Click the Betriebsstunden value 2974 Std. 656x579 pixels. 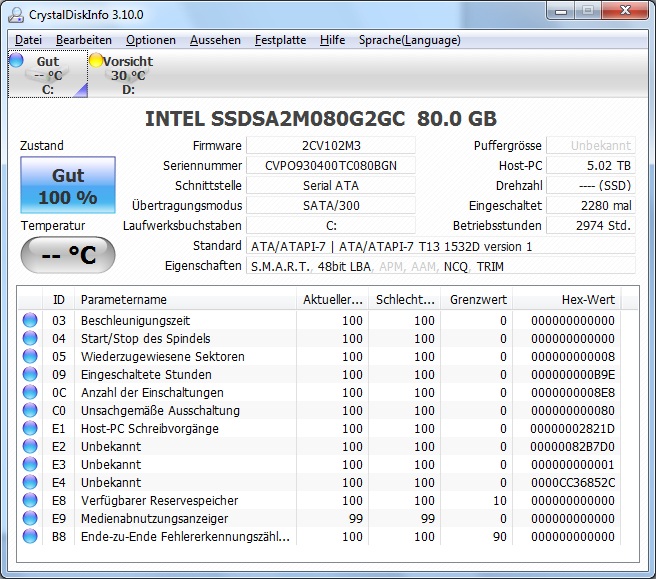click(591, 226)
